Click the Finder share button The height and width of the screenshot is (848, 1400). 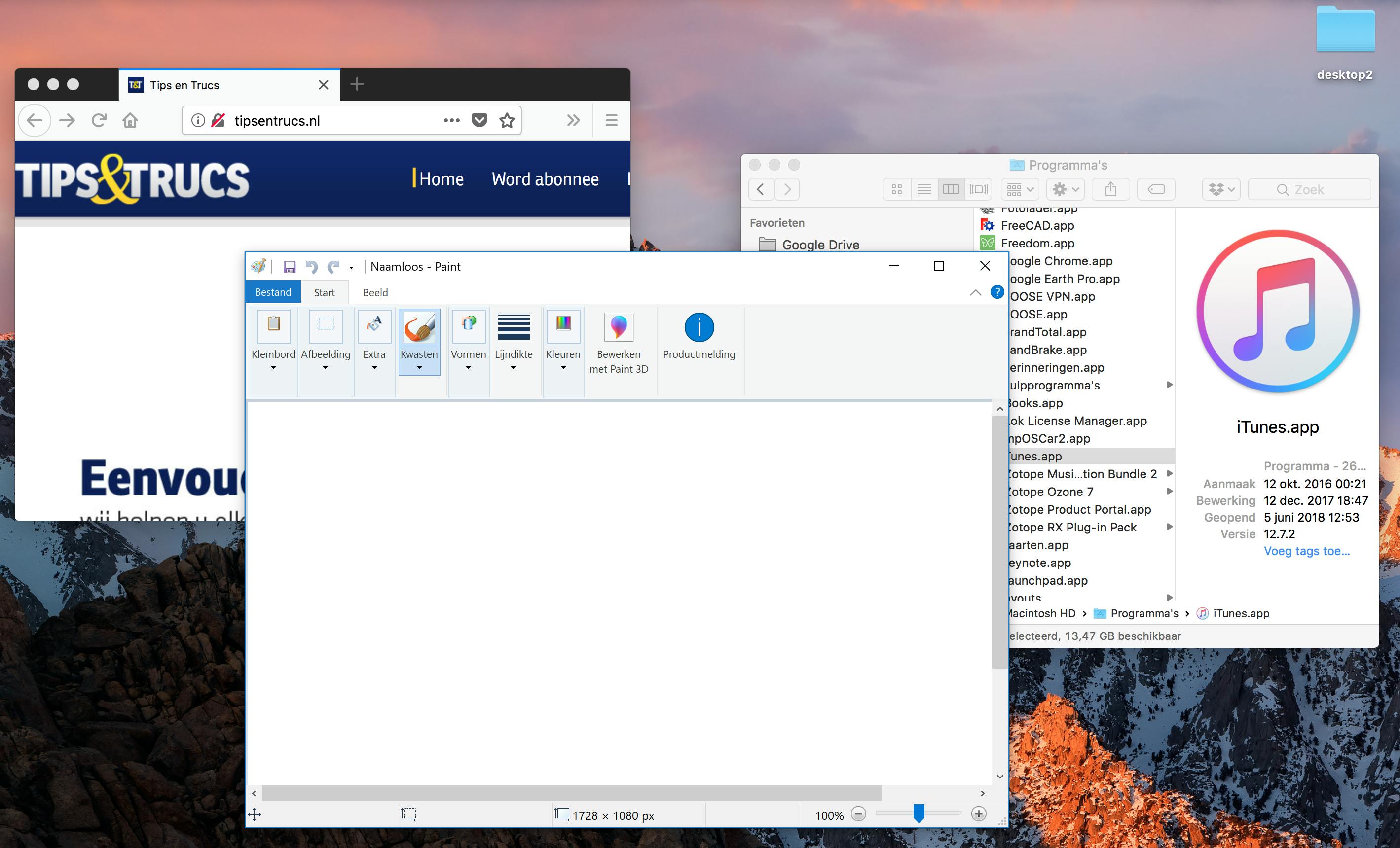tap(1111, 190)
